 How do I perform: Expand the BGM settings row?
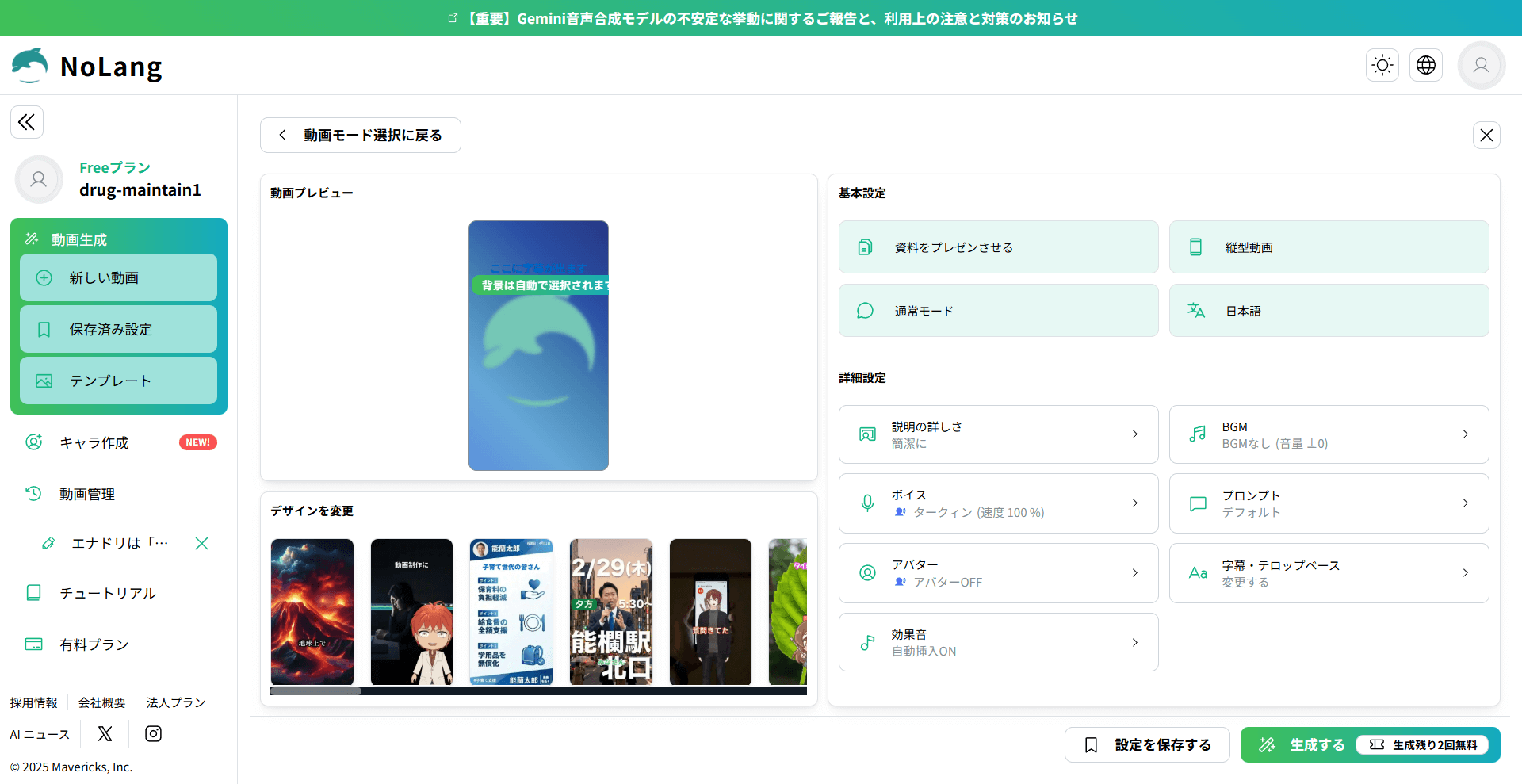[1329, 434]
